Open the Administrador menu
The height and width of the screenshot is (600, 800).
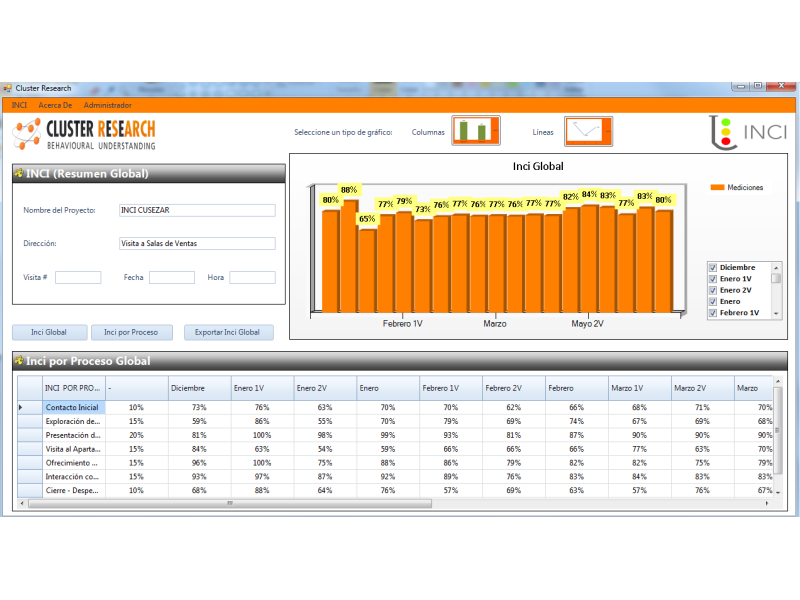107,105
